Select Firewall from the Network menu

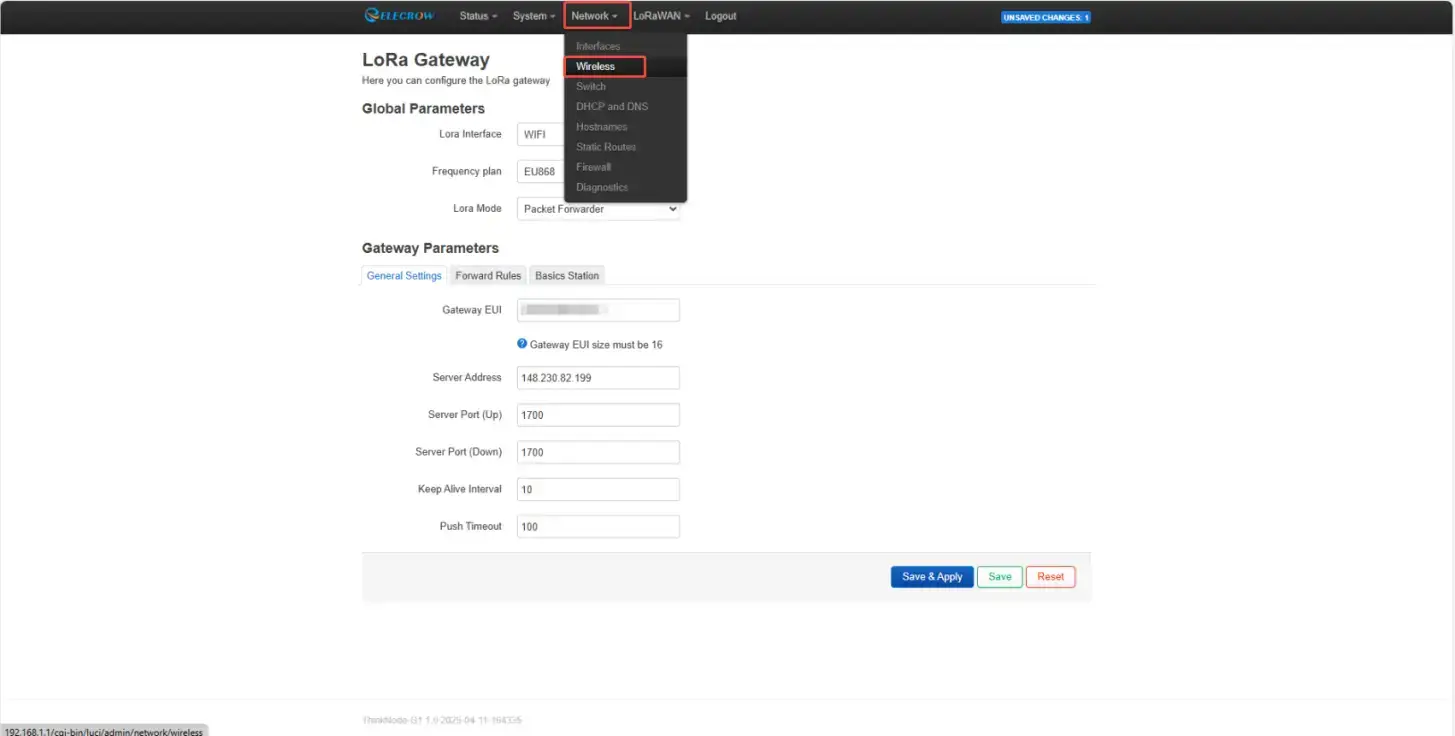(593, 167)
